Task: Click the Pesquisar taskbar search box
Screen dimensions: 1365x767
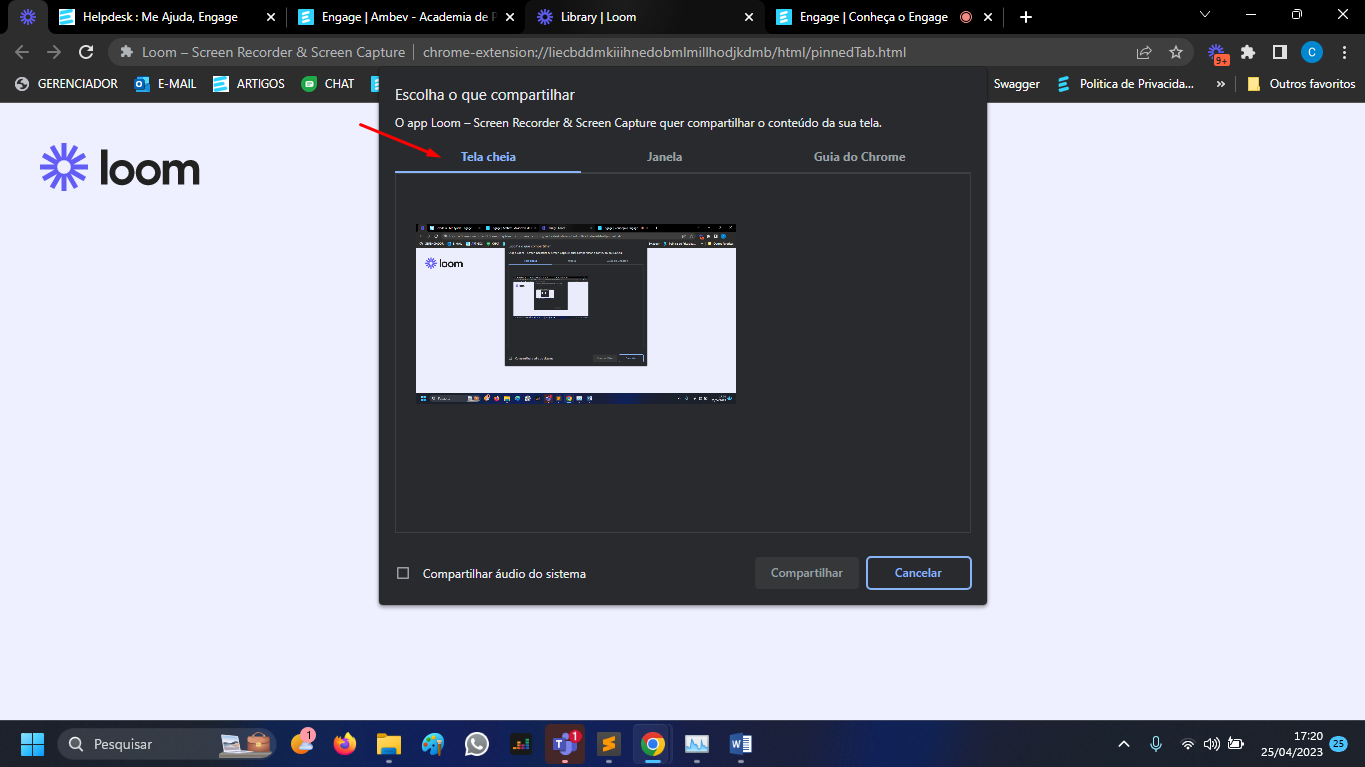Action: (x=168, y=744)
